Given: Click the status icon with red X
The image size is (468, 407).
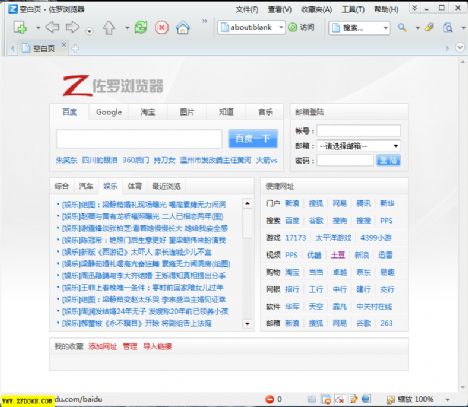Looking at the screenshot, I should [x=339, y=399].
